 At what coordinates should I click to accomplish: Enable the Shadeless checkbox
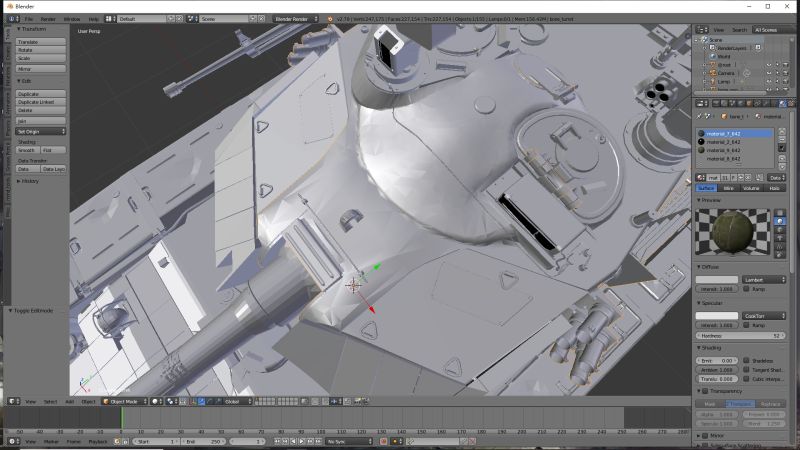pos(746,361)
